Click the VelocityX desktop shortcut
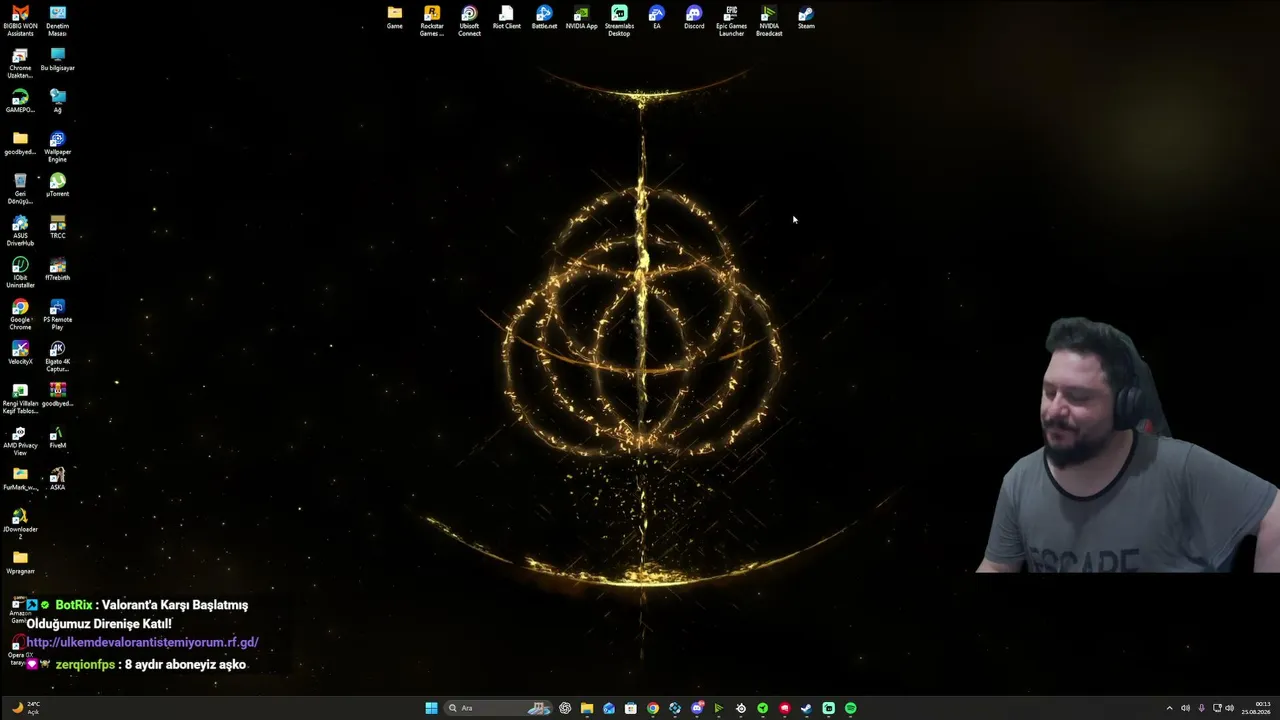 pos(20,354)
